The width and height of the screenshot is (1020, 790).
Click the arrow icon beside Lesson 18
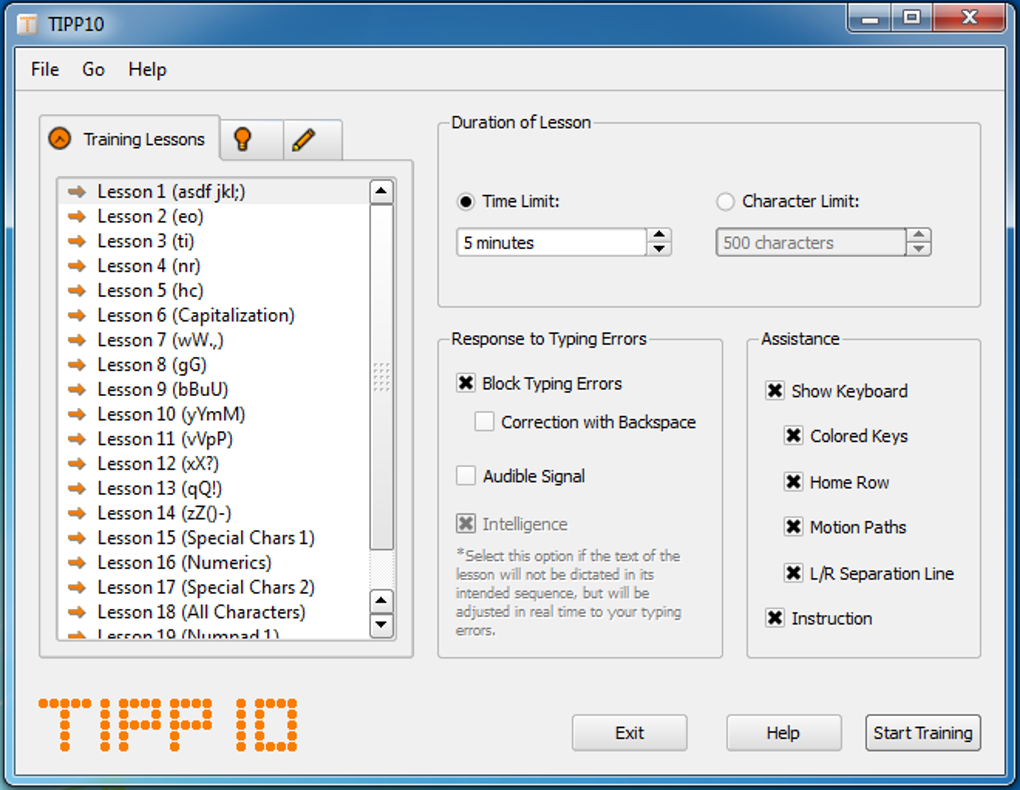[77, 612]
